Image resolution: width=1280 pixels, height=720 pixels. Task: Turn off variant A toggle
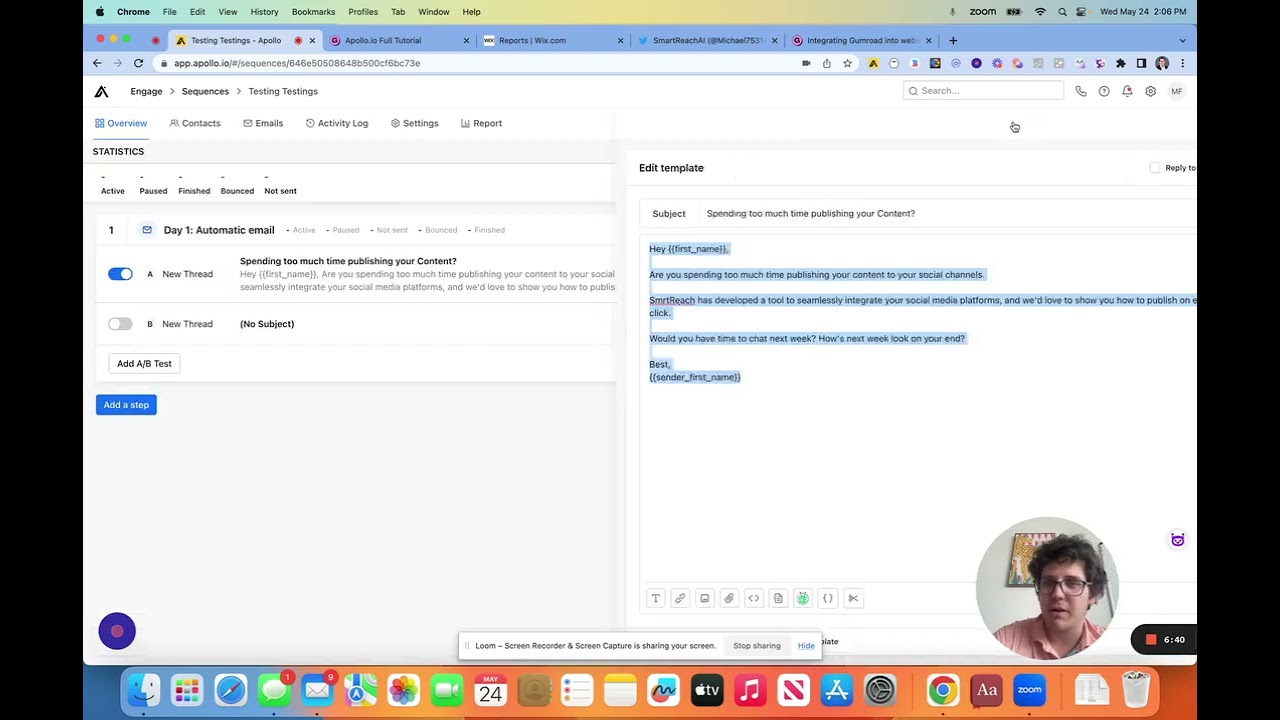click(120, 274)
